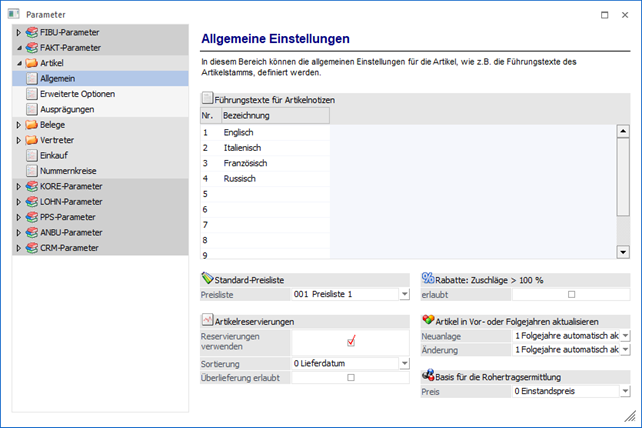The image size is (642, 428).
Task: Click the Belege folder icon
Action: [31, 124]
